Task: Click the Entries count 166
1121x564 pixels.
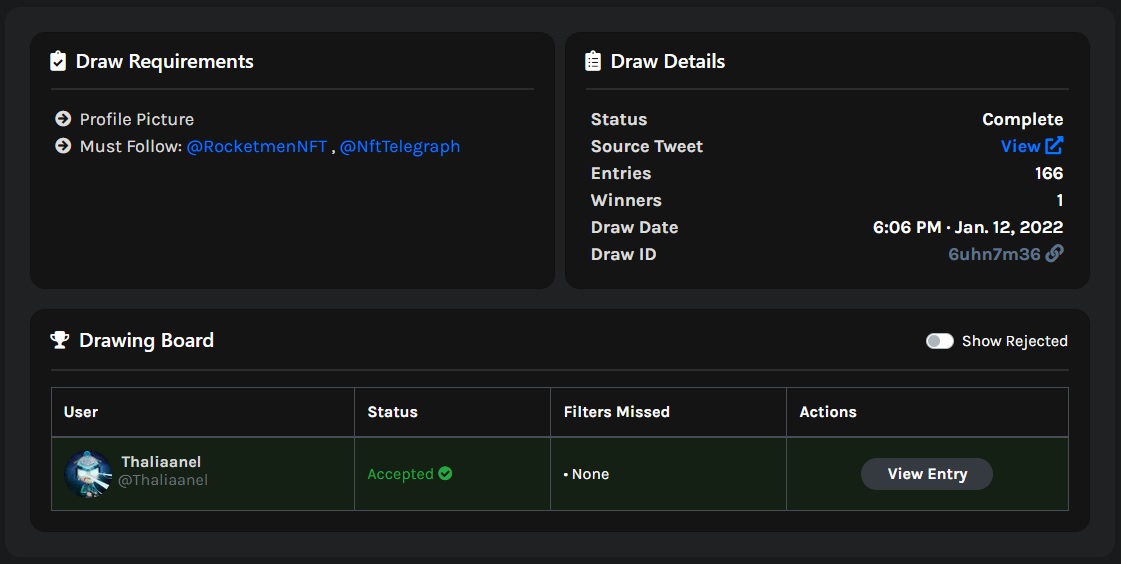Action: [1049, 173]
